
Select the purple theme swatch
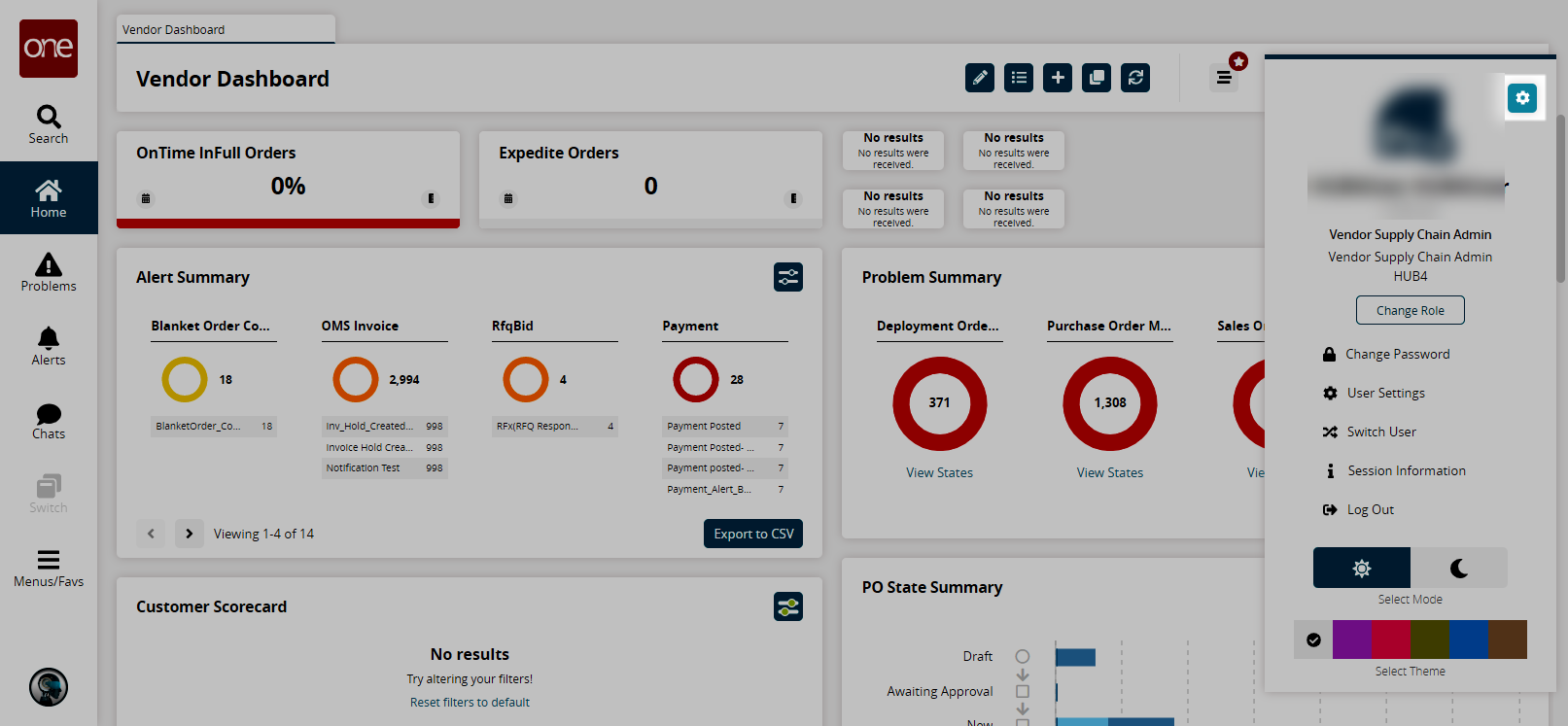1352,640
